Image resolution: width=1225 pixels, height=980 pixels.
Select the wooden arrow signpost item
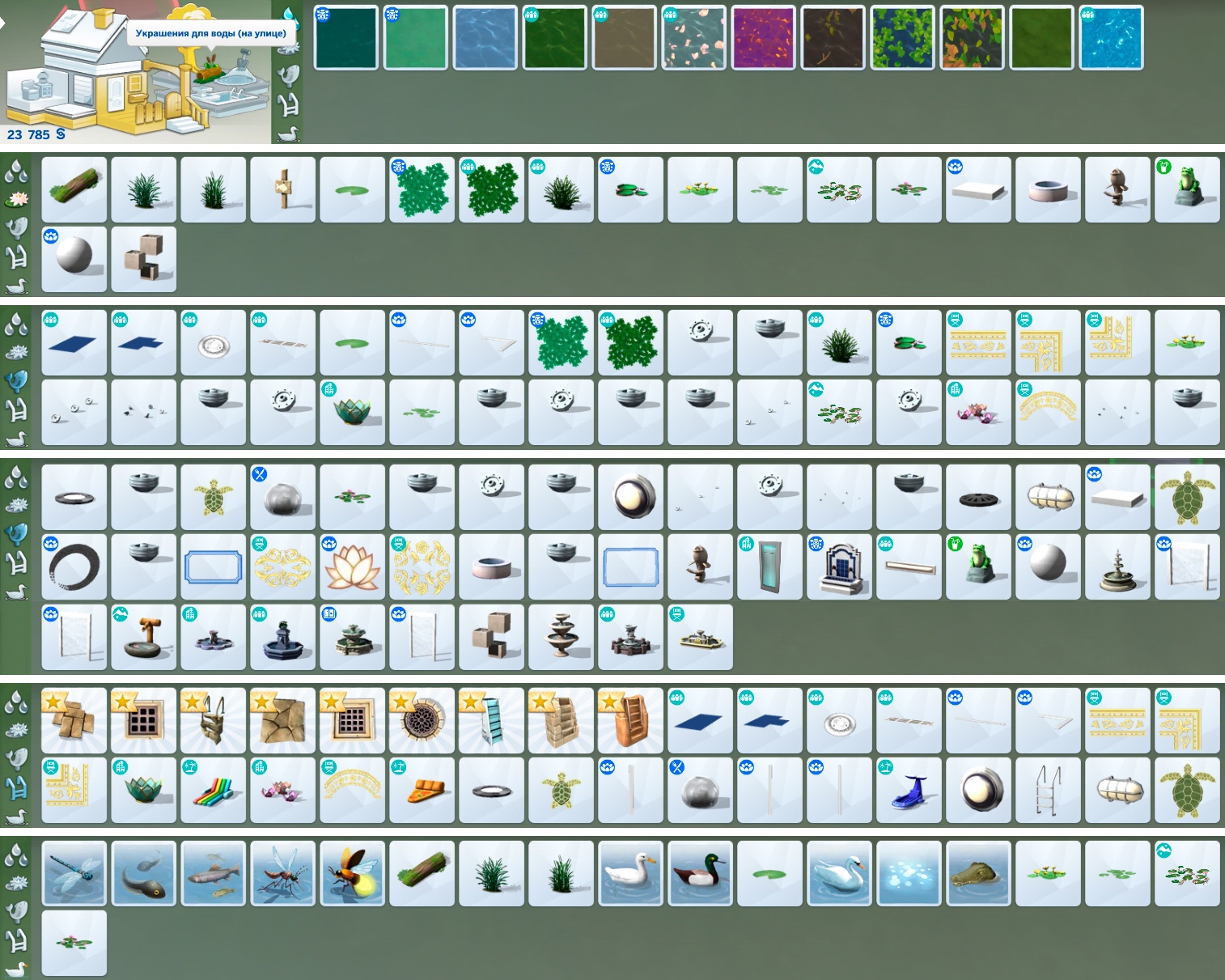coord(282,189)
